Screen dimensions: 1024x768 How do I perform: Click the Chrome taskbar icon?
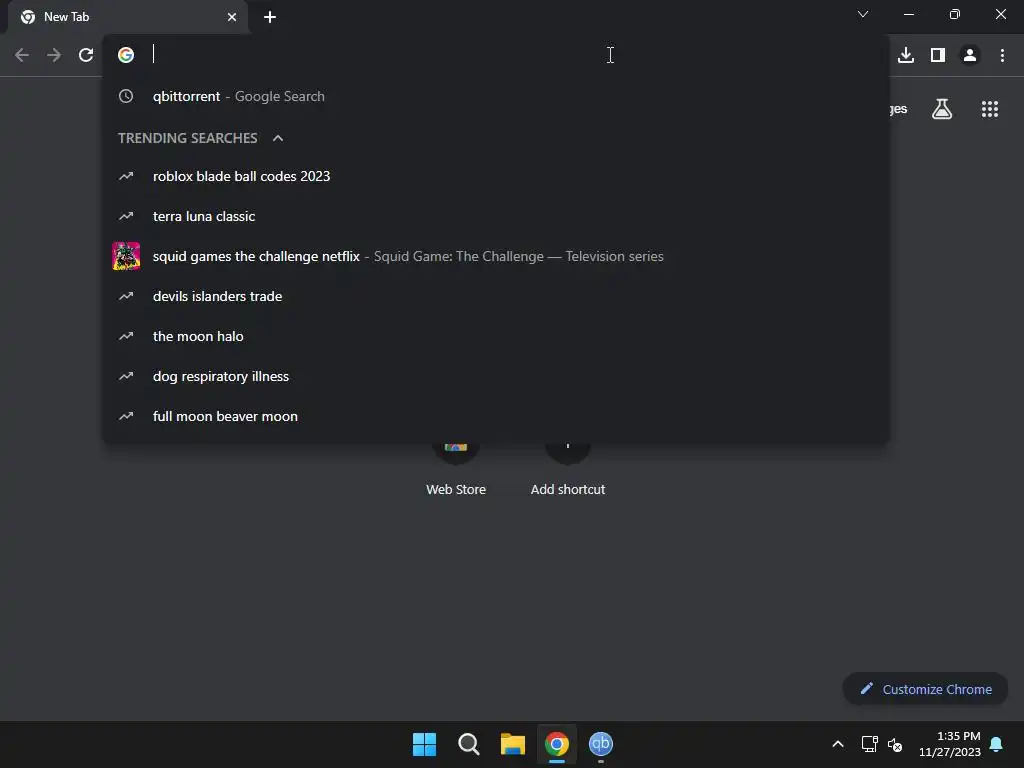click(x=557, y=744)
